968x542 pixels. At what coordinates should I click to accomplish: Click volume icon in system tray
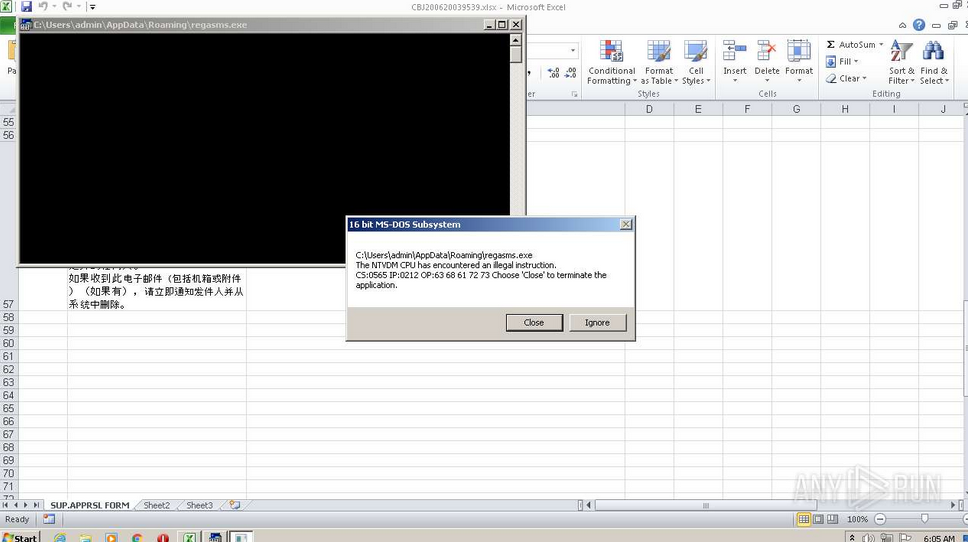(x=868, y=538)
